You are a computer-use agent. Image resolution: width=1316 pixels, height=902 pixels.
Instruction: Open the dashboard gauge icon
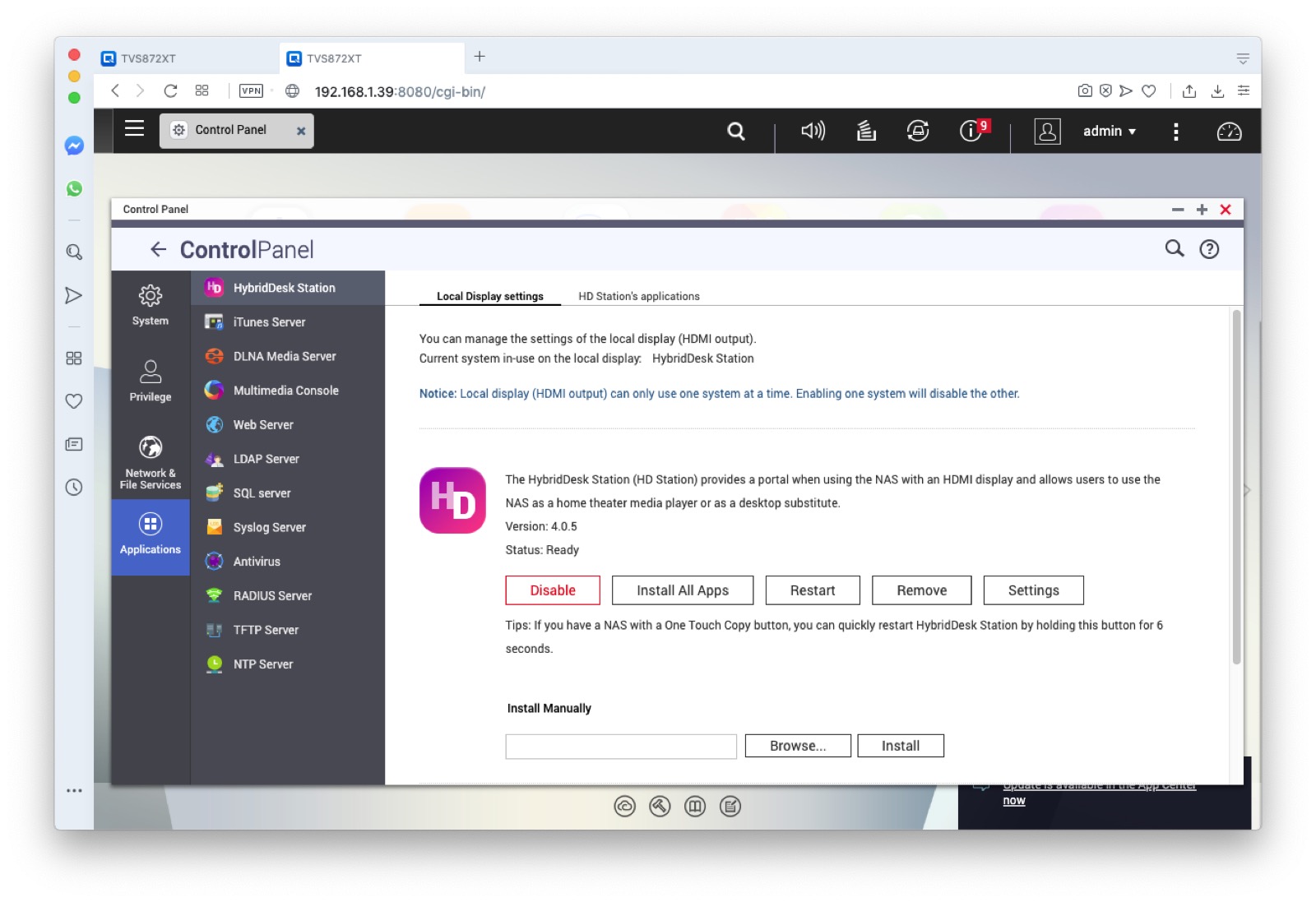(1229, 132)
